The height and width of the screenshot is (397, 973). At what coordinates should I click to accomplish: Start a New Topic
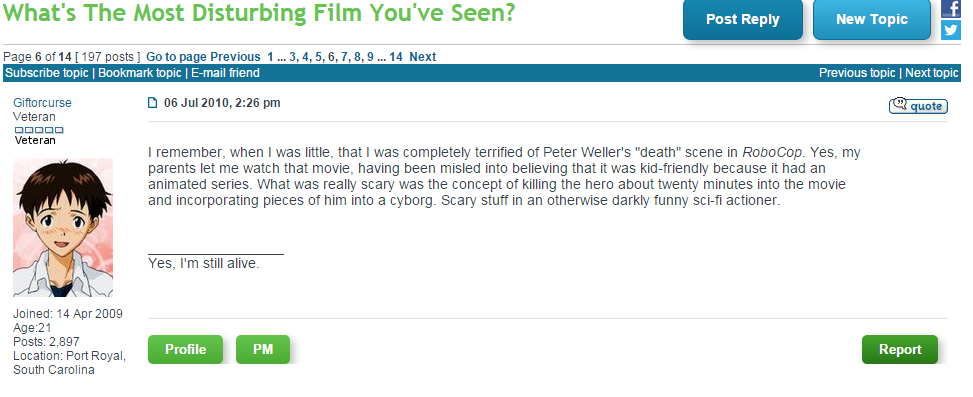(872, 19)
